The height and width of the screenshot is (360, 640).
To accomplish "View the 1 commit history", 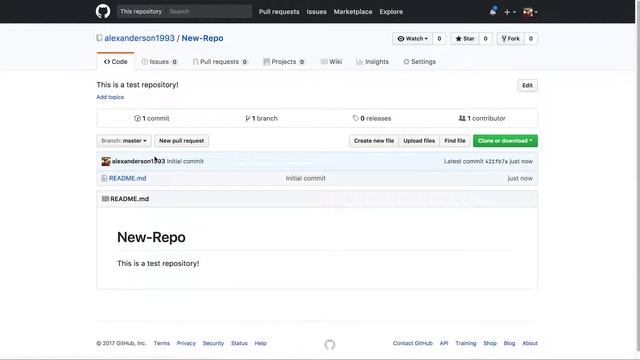I will 151,118.
